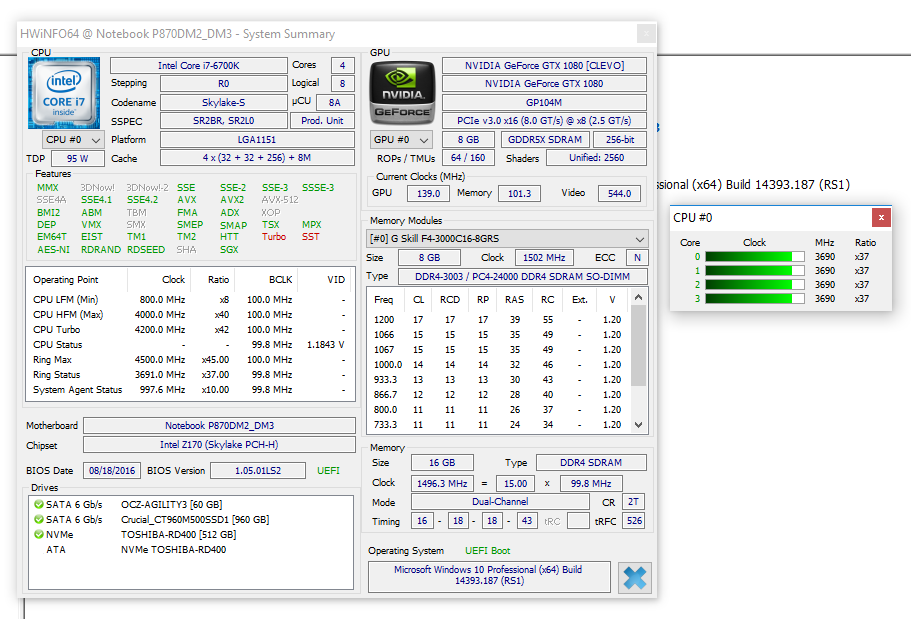Click the 933.3 frequency timing row

[x=500, y=380]
